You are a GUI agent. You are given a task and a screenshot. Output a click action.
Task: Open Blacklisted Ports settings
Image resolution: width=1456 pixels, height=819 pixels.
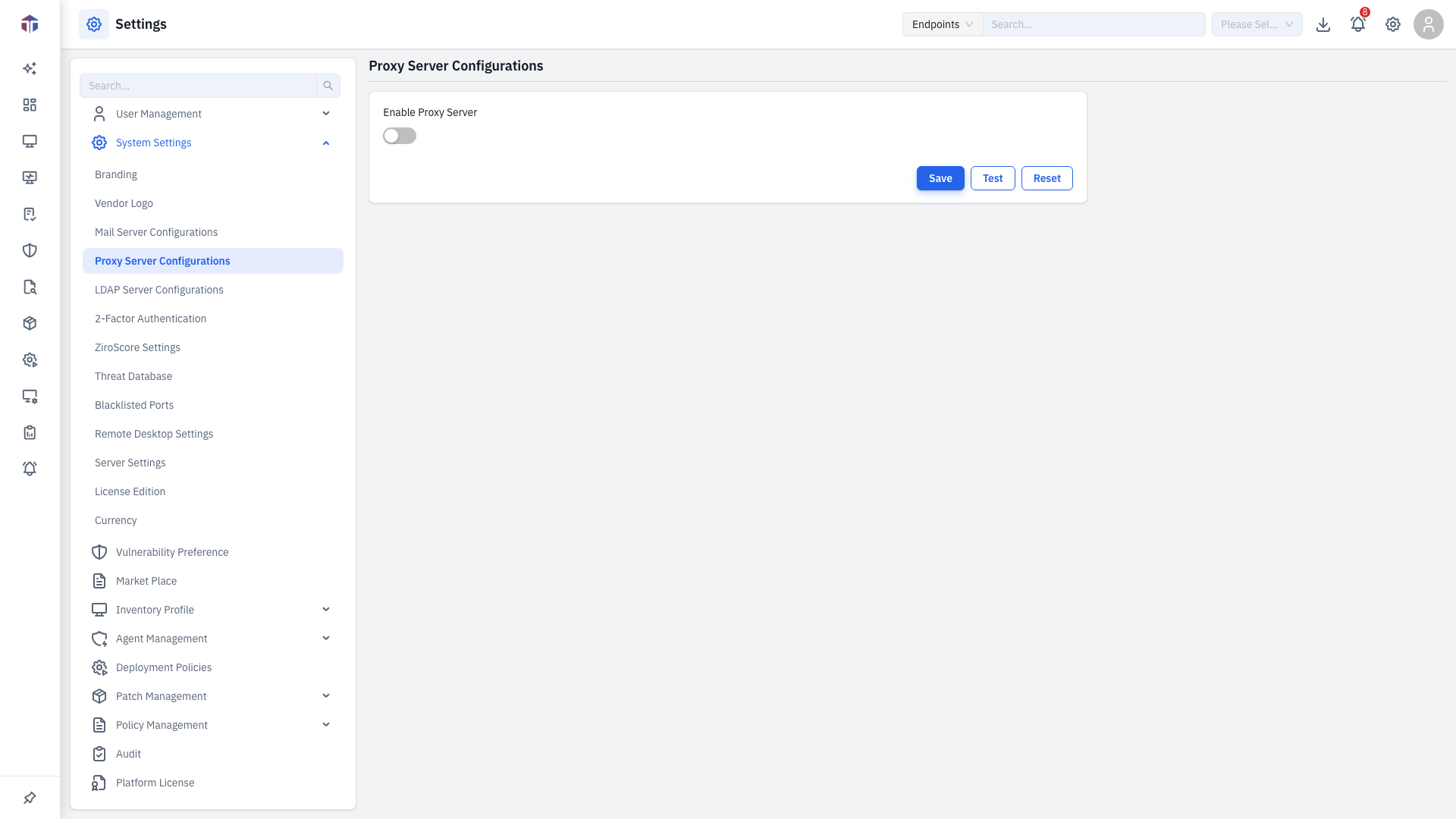coord(134,405)
